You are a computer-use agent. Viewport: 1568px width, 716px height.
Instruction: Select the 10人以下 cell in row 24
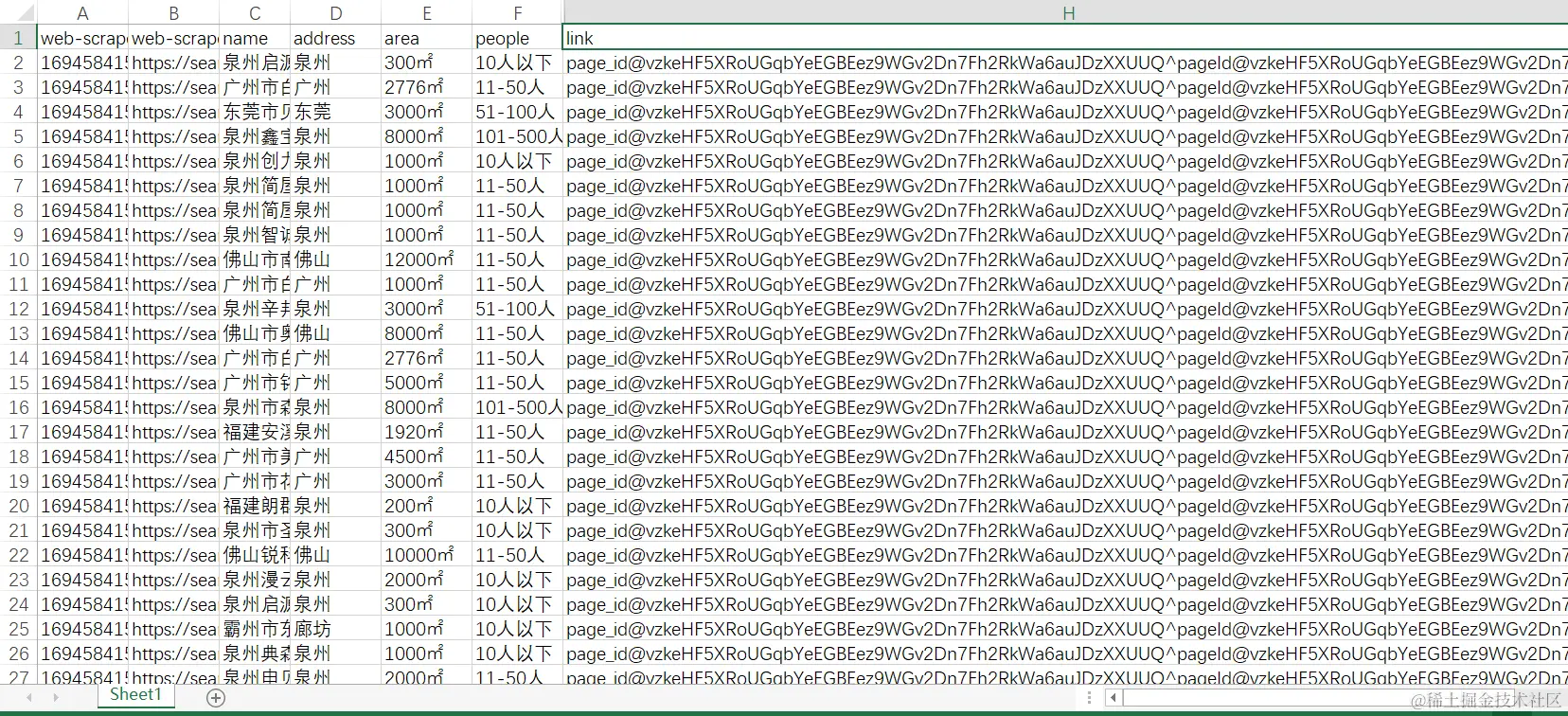[x=518, y=604]
